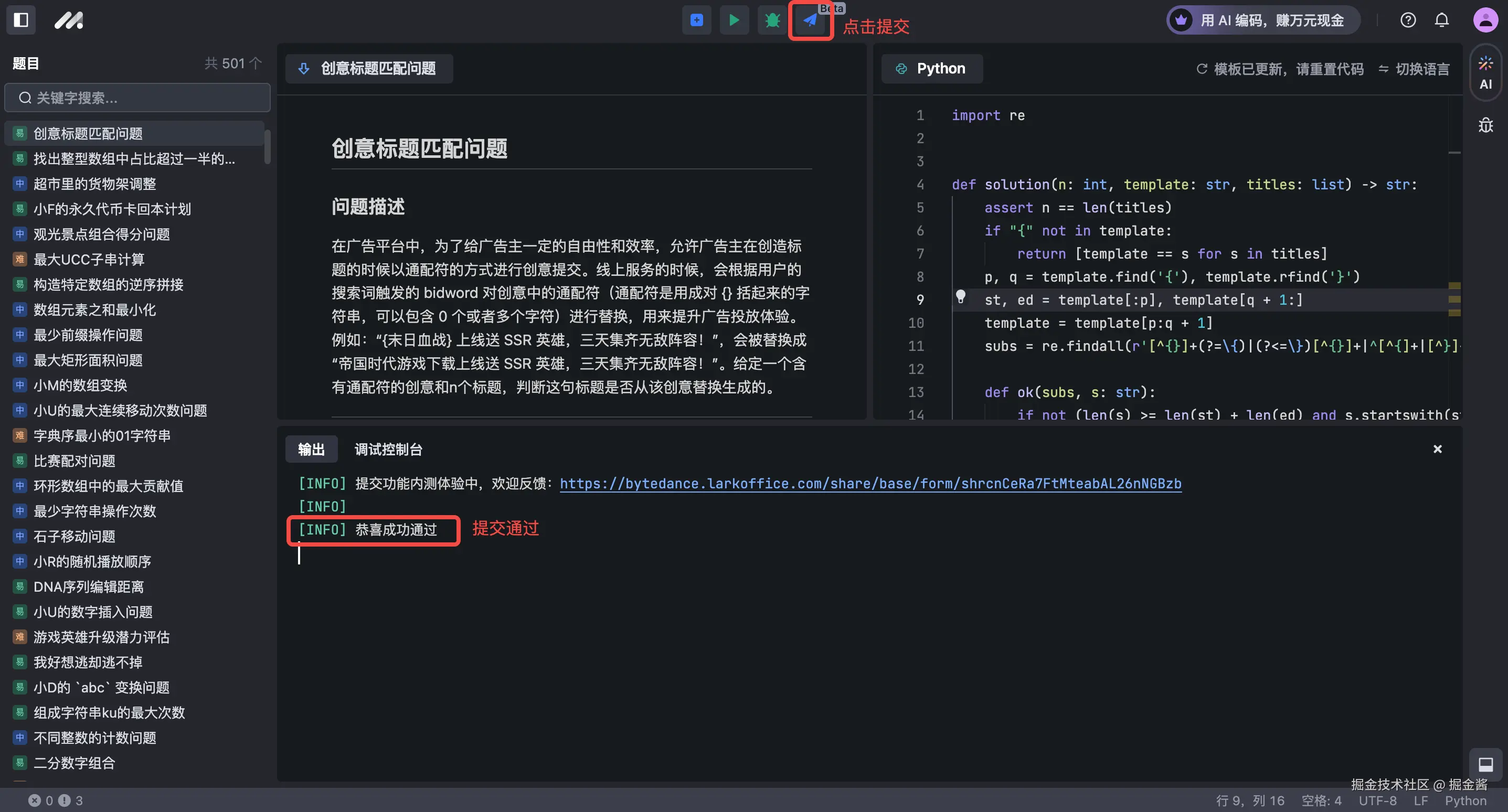Switch to the 调试控制台 tab

(388, 449)
